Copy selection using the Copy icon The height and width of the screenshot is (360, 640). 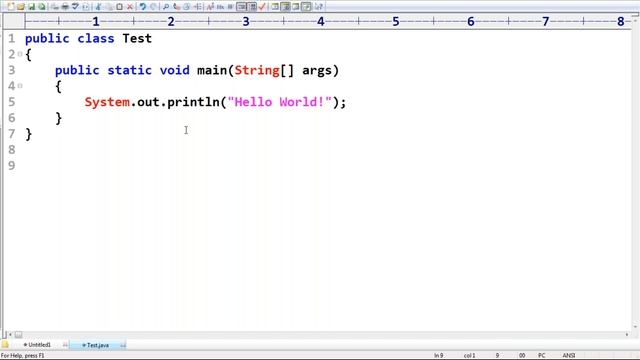pos(109,7)
